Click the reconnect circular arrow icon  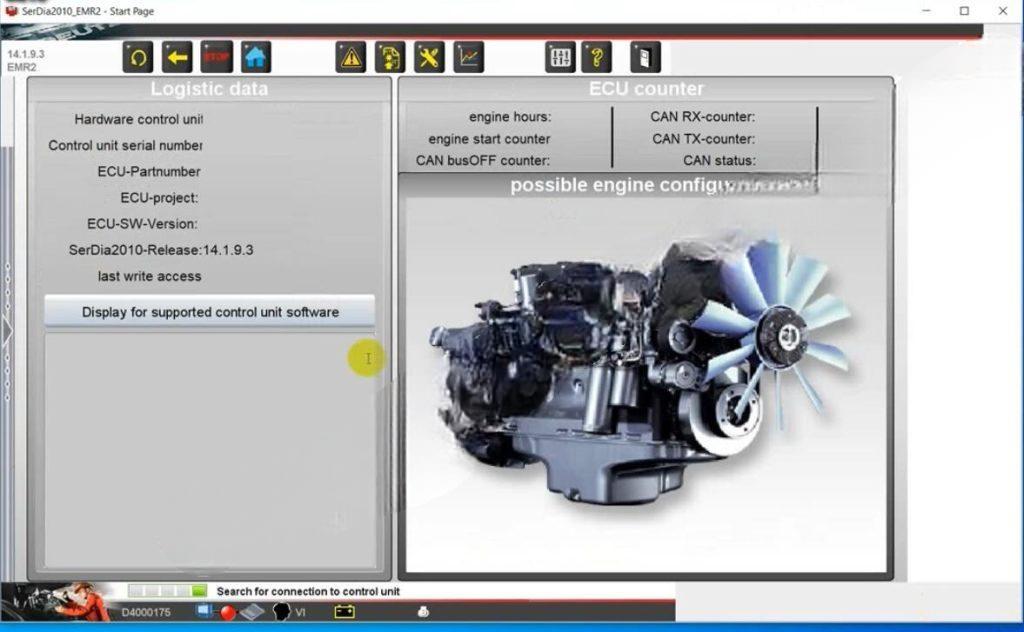(x=137, y=56)
